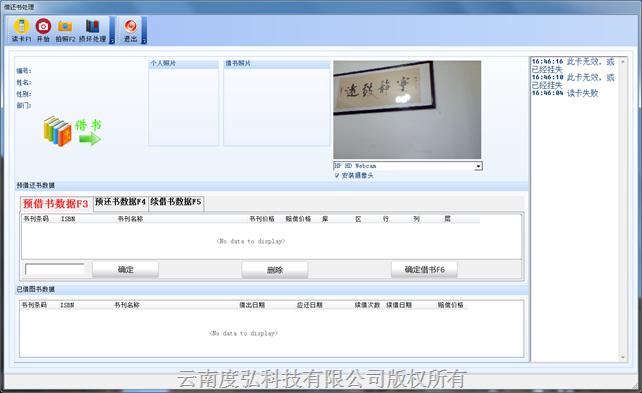This screenshot has width=642, height=393.
Task: Switch to the 续借书数据F5 tab
Action: (176, 202)
